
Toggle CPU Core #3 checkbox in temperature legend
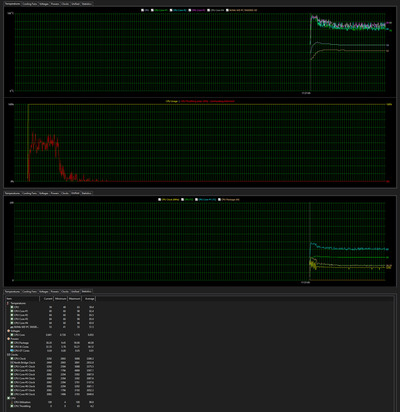[190, 10]
